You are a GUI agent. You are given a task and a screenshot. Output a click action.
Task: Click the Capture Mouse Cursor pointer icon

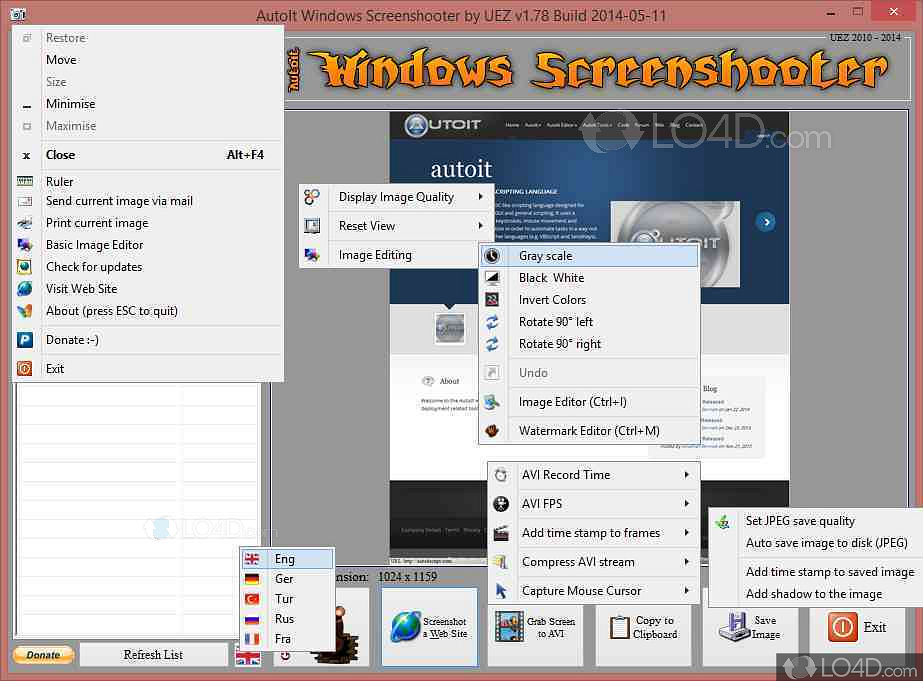(x=501, y=591)
